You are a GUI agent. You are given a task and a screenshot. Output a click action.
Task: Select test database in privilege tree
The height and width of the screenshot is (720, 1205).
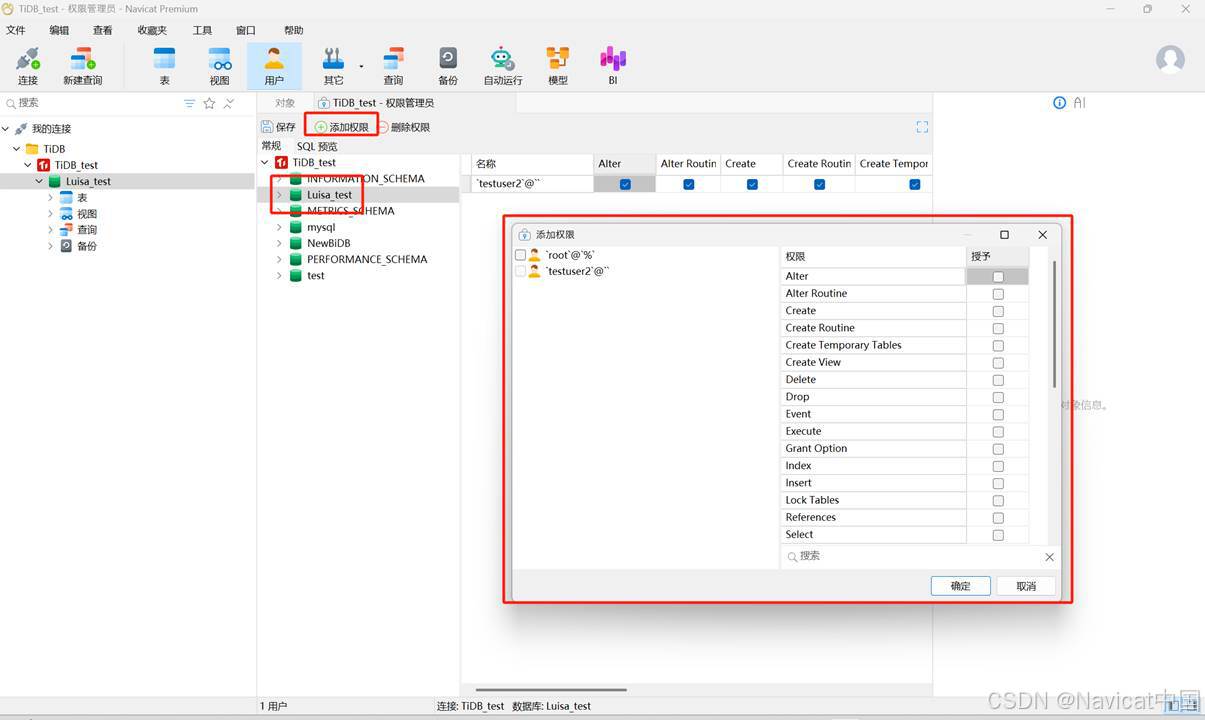pos(316,275)
